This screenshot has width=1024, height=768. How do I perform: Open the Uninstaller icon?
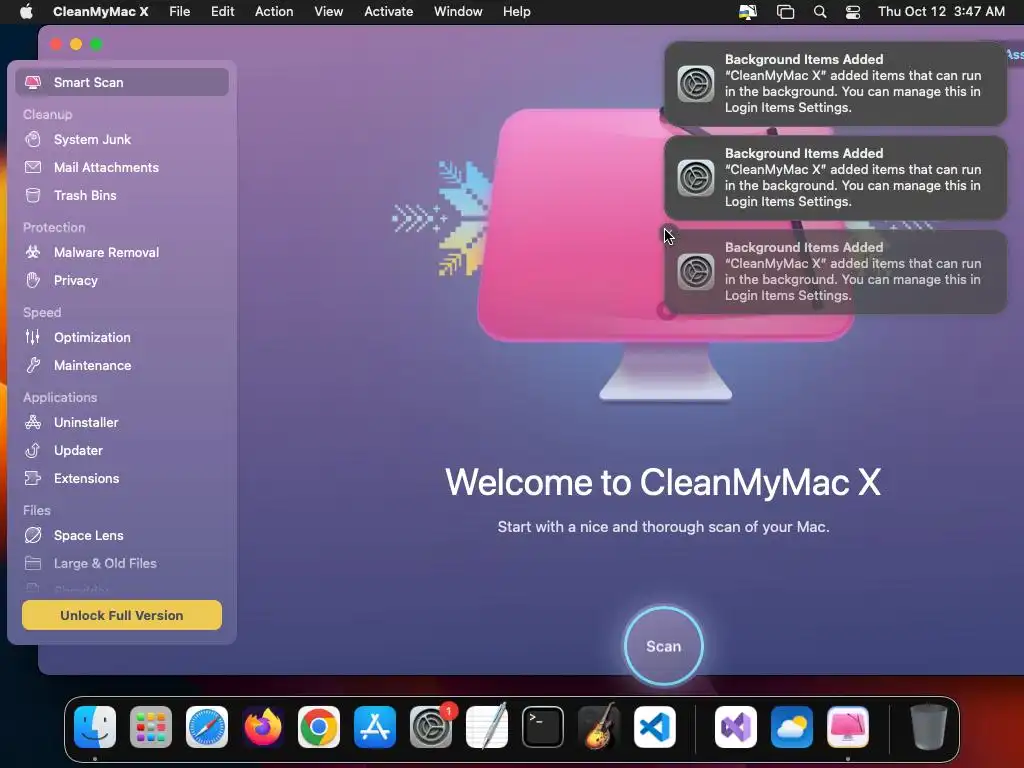click(33, 422)
